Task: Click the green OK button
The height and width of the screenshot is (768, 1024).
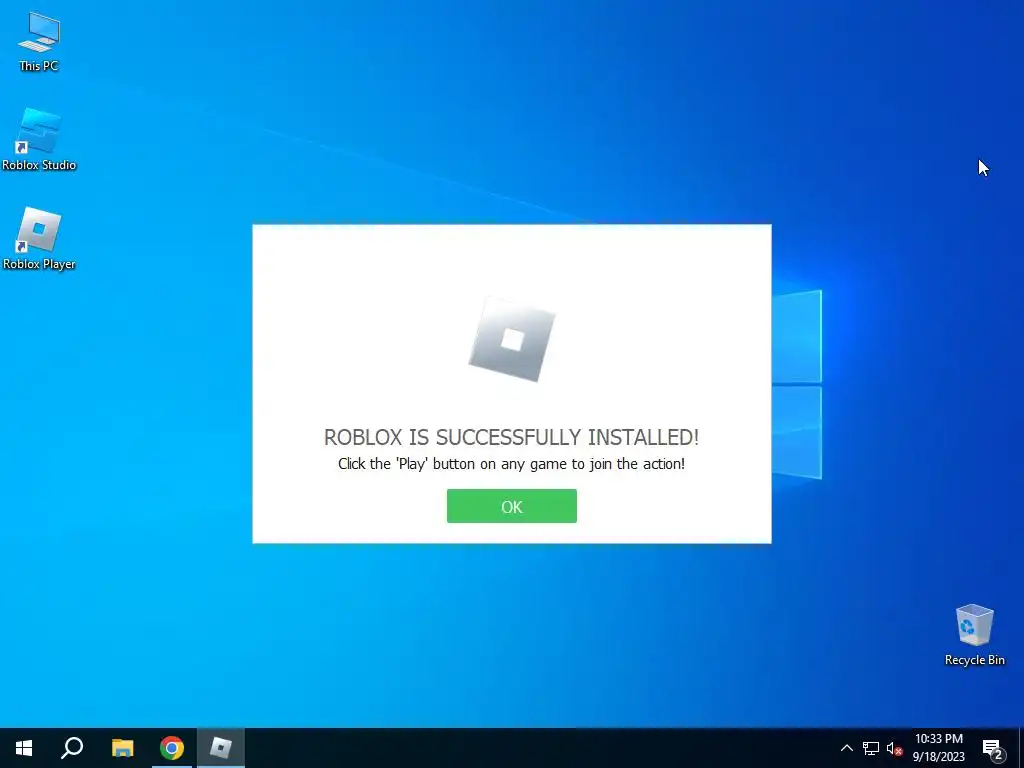Action: [x=511, y=506]
